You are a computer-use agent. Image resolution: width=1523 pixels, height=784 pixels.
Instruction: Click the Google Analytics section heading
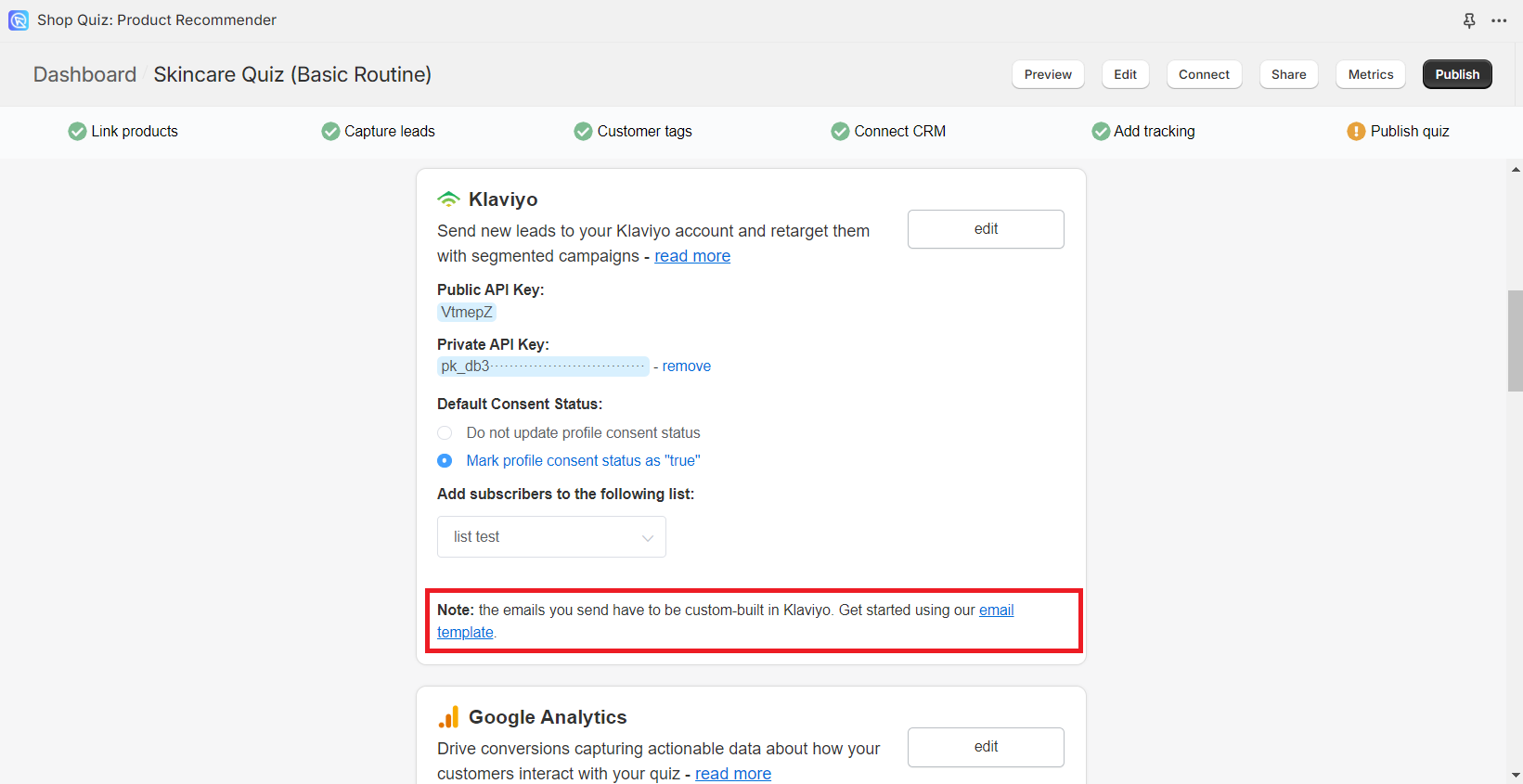[x=548, y=717]
